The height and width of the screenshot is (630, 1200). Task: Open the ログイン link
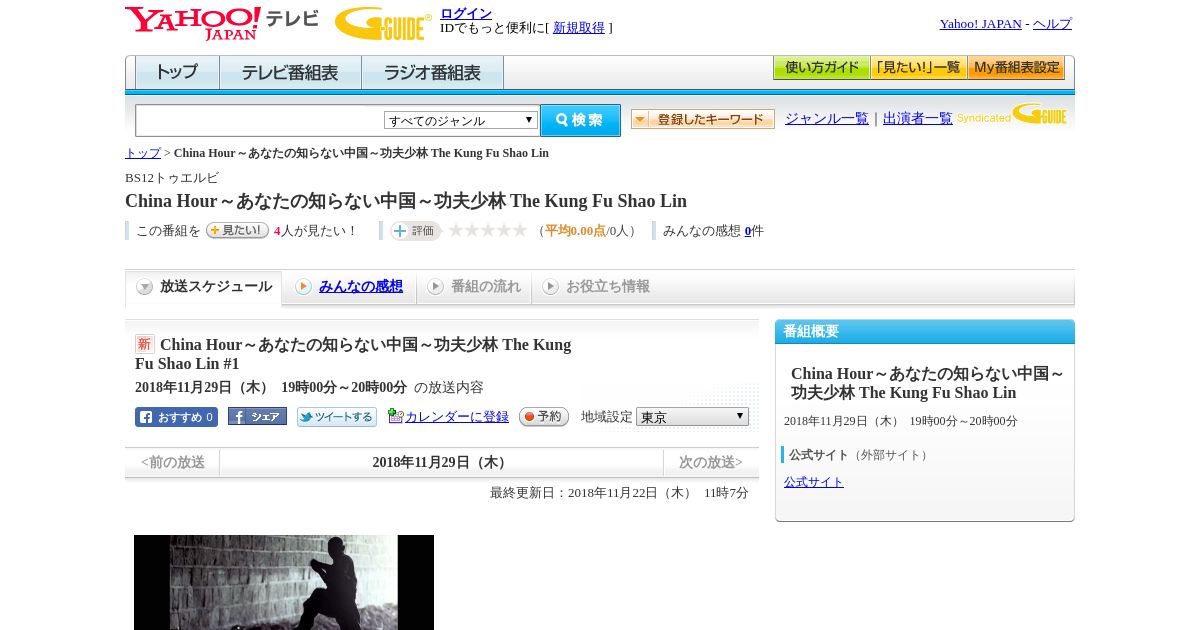click(466, 13)
